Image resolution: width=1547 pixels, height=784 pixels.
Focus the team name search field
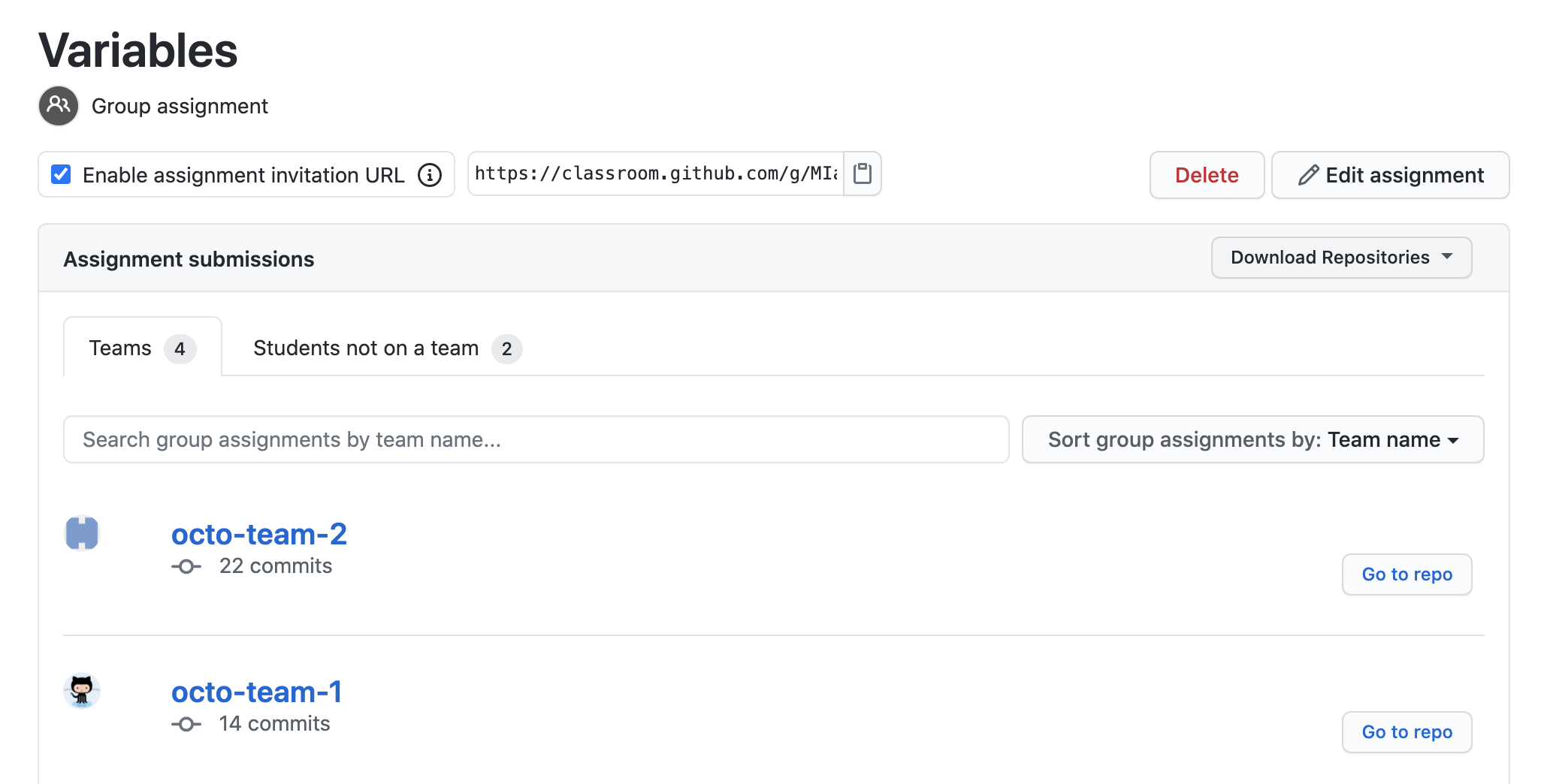click(x=536, y=439)
